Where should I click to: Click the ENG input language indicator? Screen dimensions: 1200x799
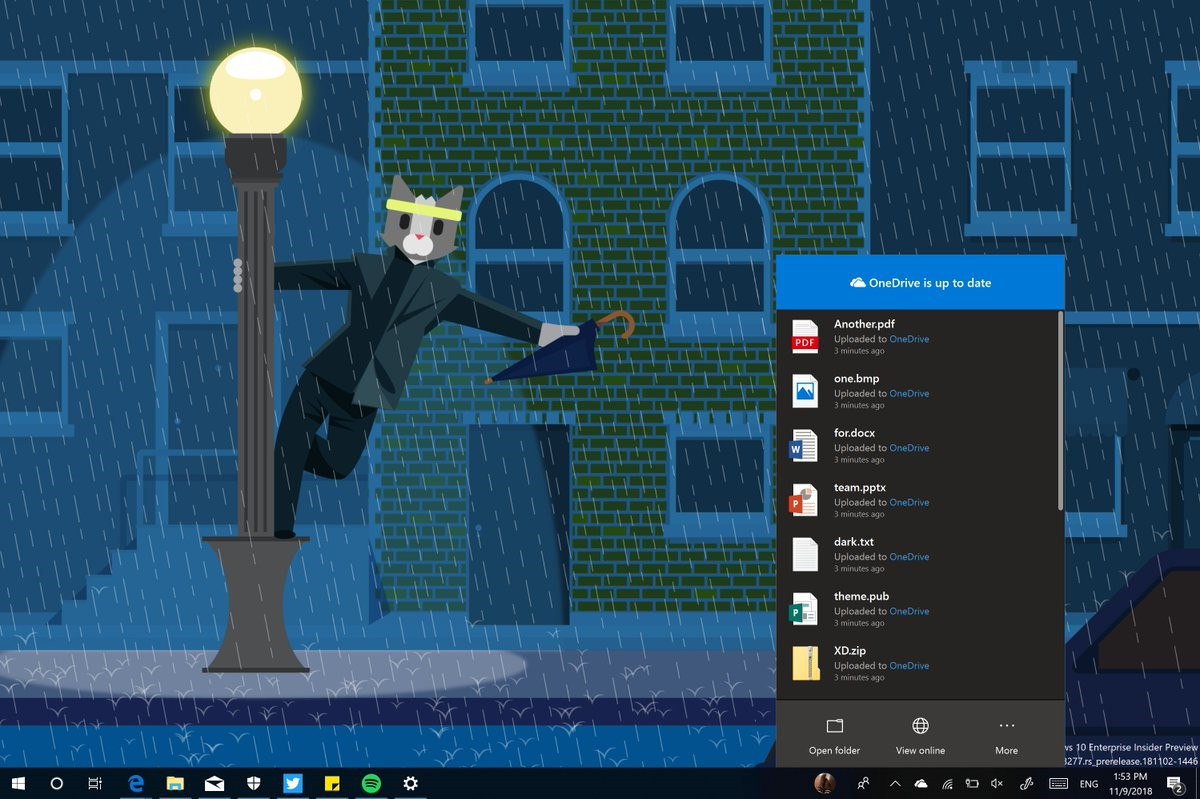(x=1089, y=783)
